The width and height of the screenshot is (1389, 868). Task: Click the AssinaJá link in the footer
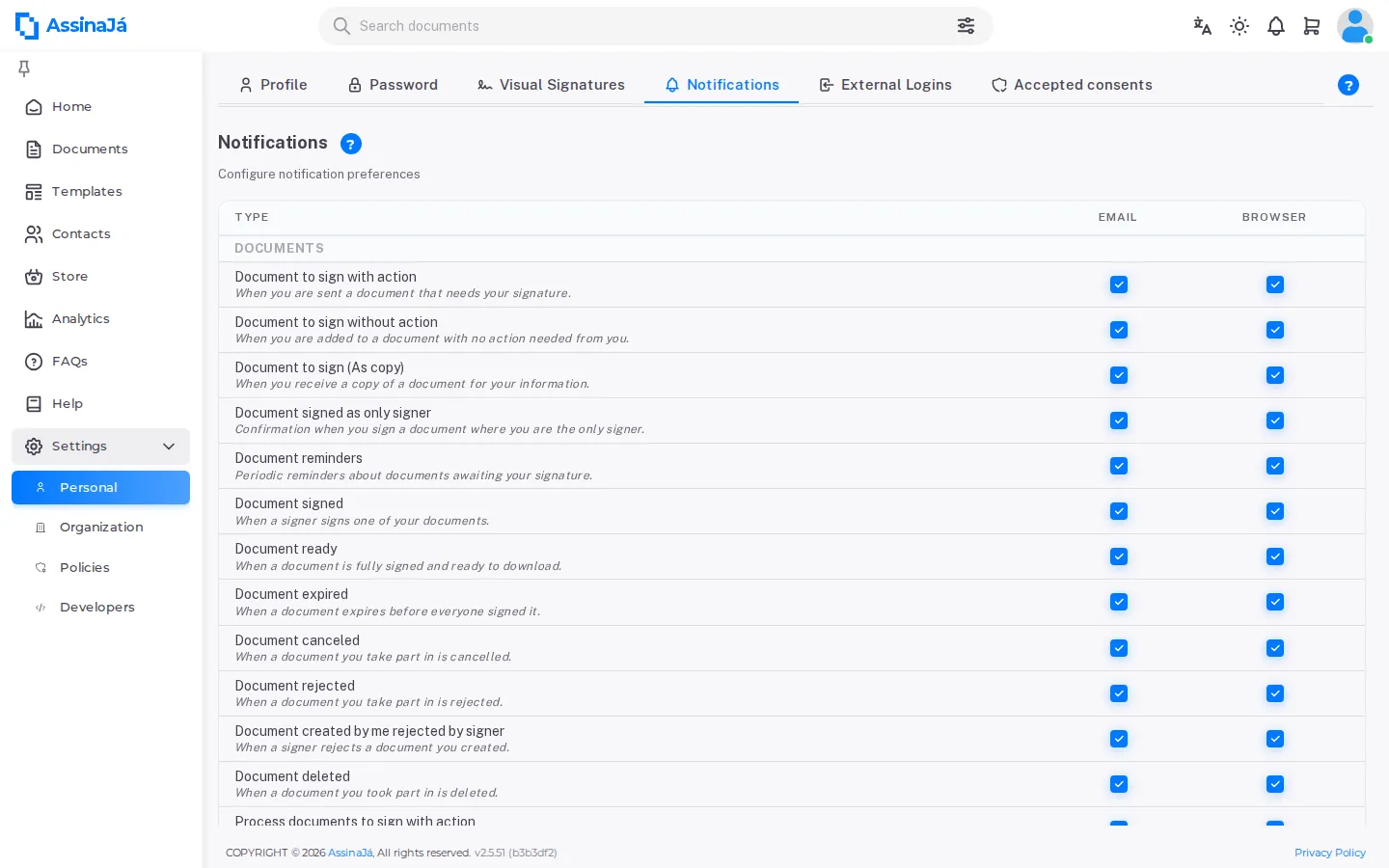click(x=350, y=853)
